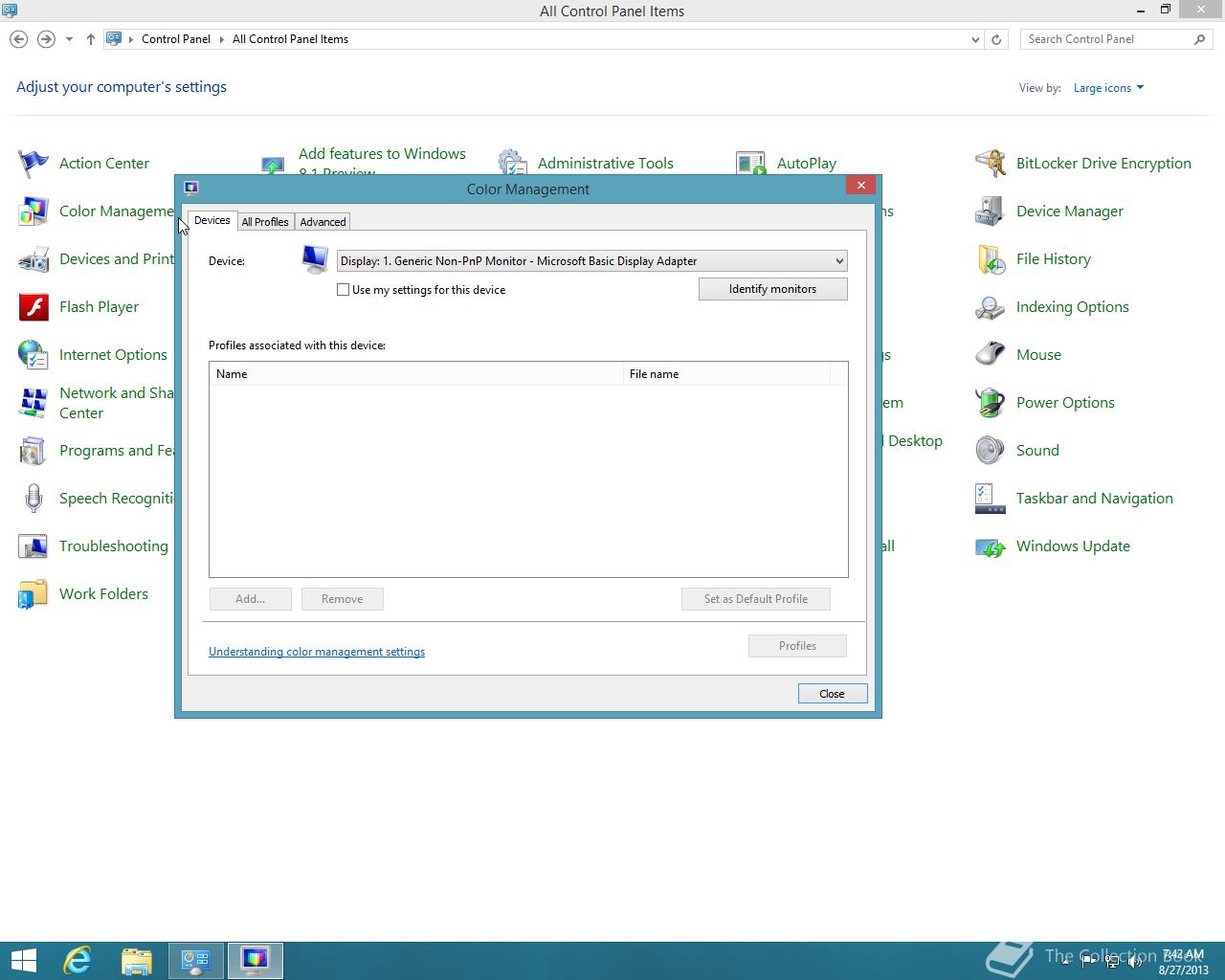
Task: Open the Taskbar and Navigation icon
Action: coord(991,499)
